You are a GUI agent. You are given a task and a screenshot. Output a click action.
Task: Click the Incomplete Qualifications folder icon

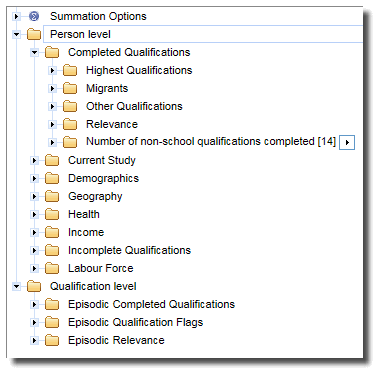(52, 250)
